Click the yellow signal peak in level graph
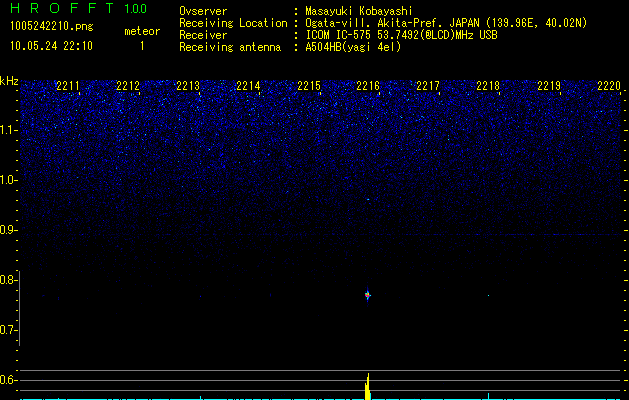629x400 pixels. [x=368, y=388]
